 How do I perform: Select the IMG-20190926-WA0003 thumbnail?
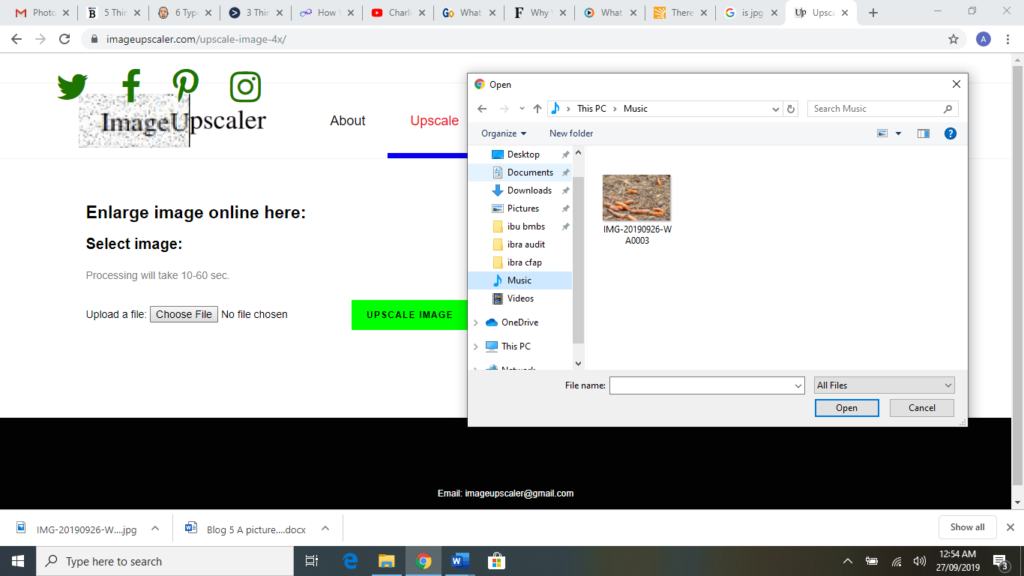(x=637, y=197)
